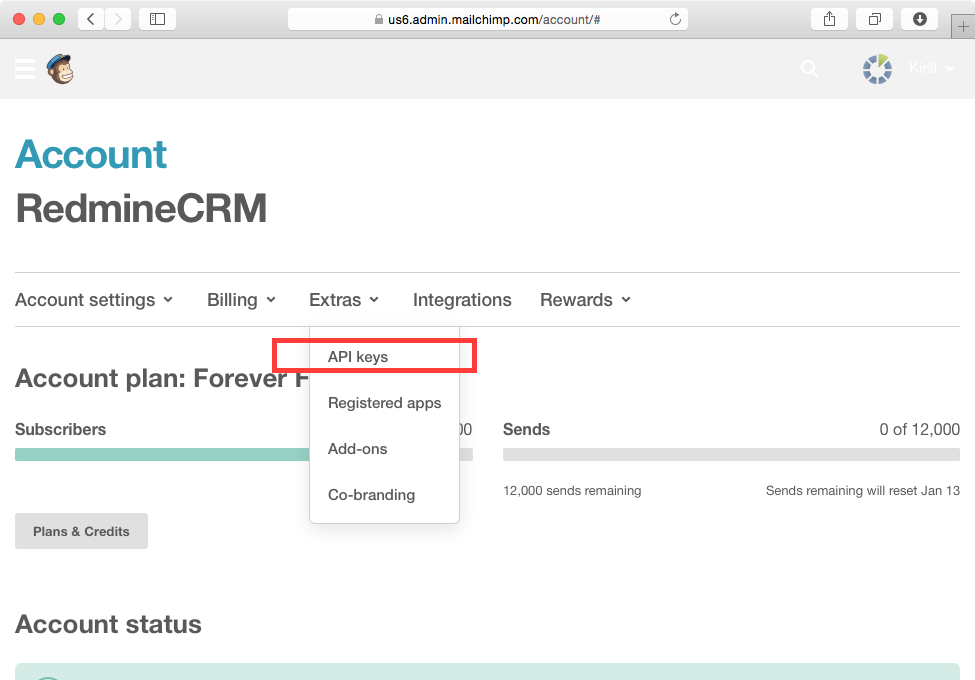975x680 pixels.
Task: Open the Billing dropdown
Action: coord(241,299)
